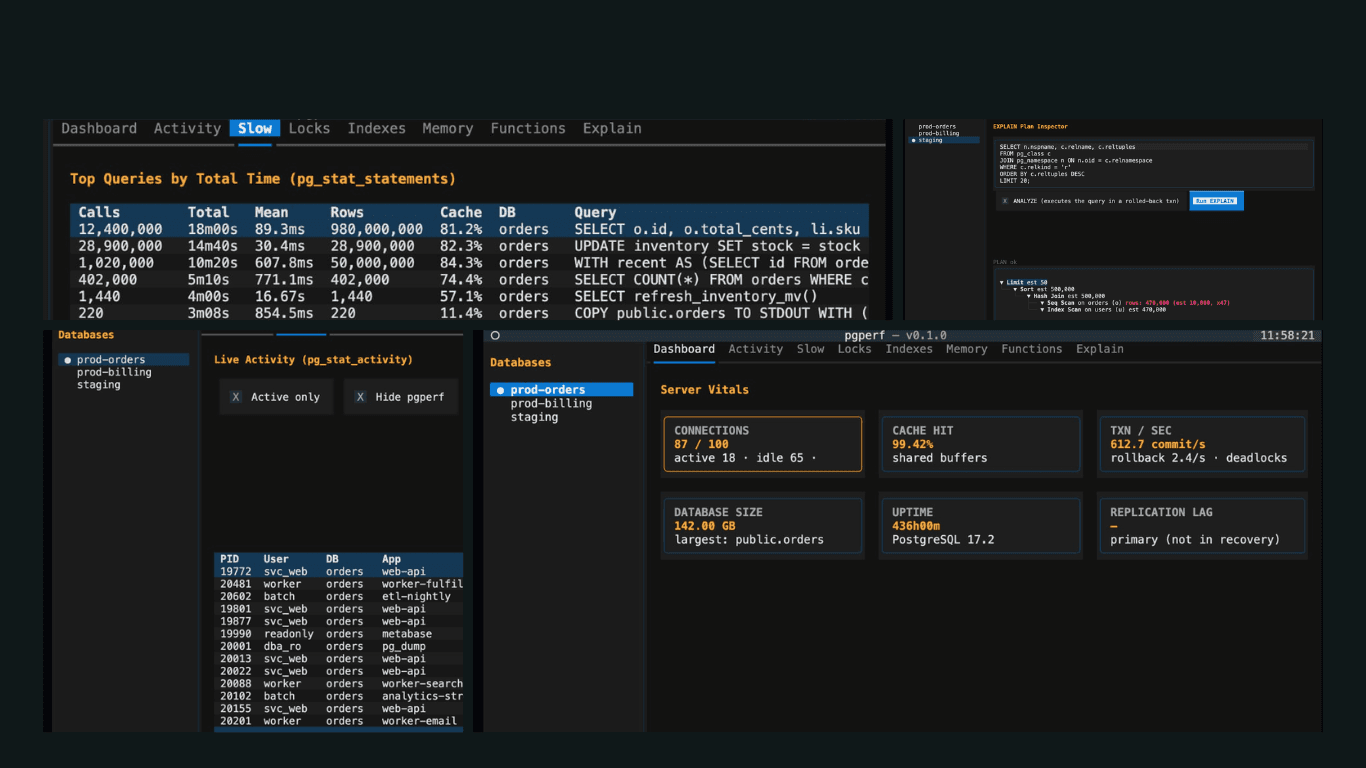Select the worker-email row PID 20201

pos(339,721)
